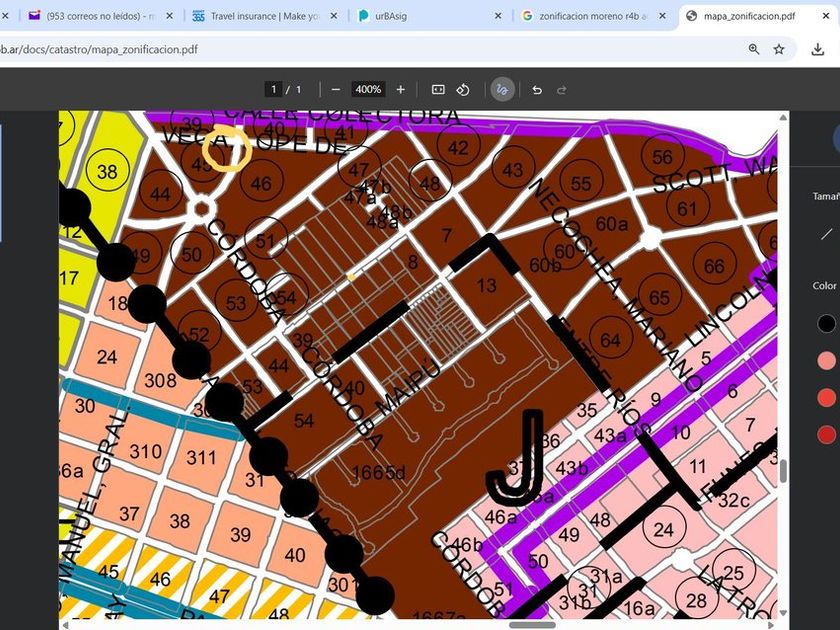Toggle the draw annotation tool
The height and width of the screenshot is (630, 840).
[x=502, y=89]
